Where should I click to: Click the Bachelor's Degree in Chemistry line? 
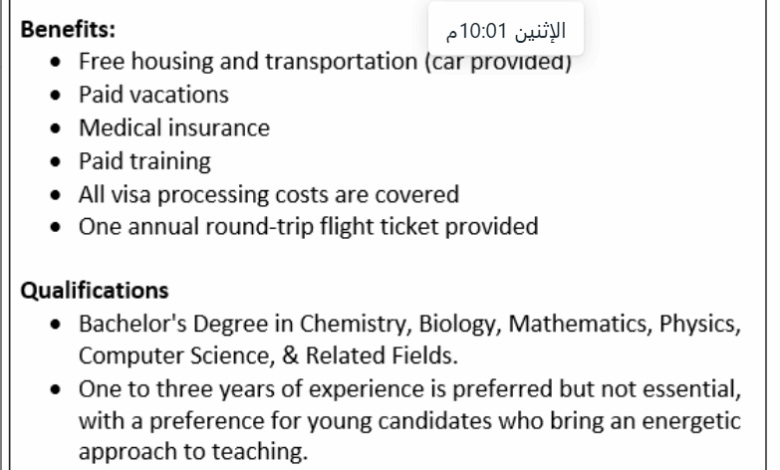(x=410, y=324)
